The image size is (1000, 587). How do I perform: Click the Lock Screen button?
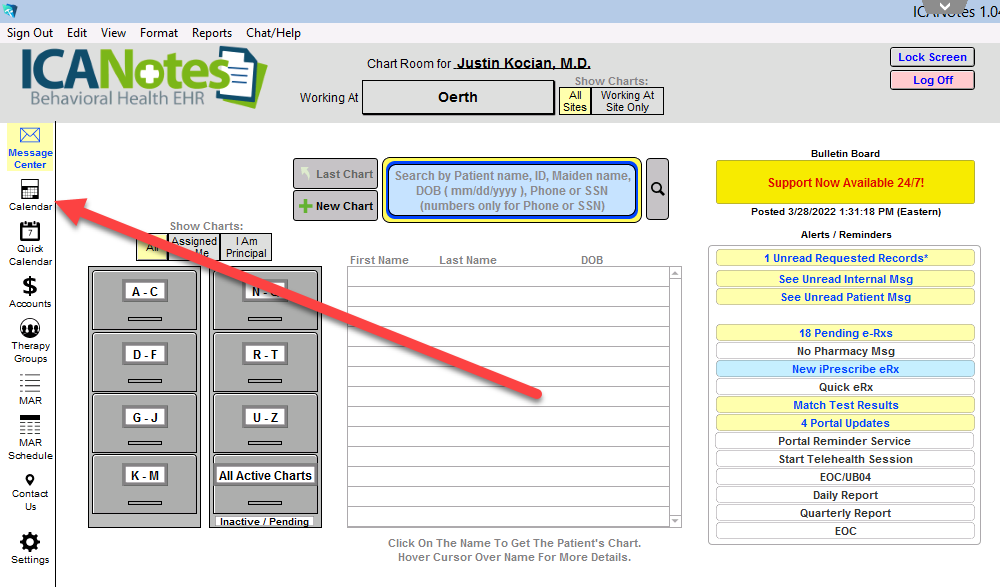pyautogui.click(x=931, y=57)
